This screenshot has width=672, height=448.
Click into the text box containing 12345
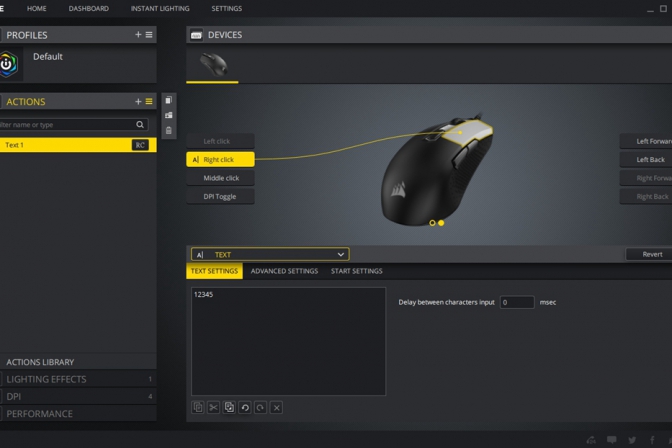coord(288,341)
